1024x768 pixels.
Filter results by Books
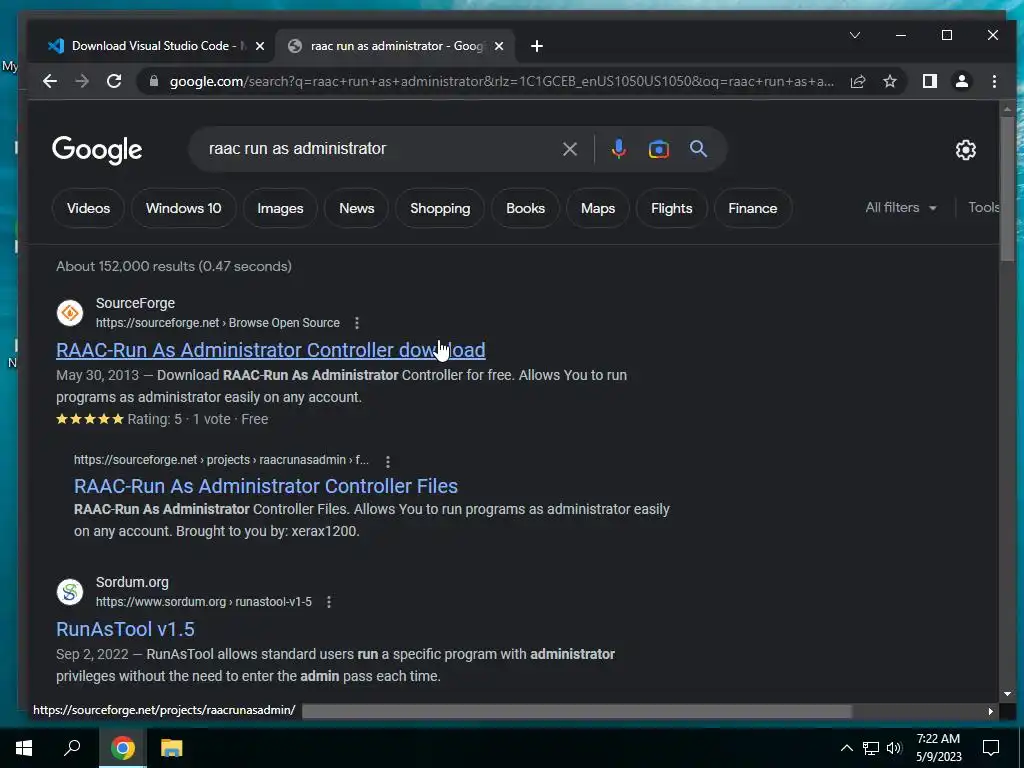click(525, 208)
